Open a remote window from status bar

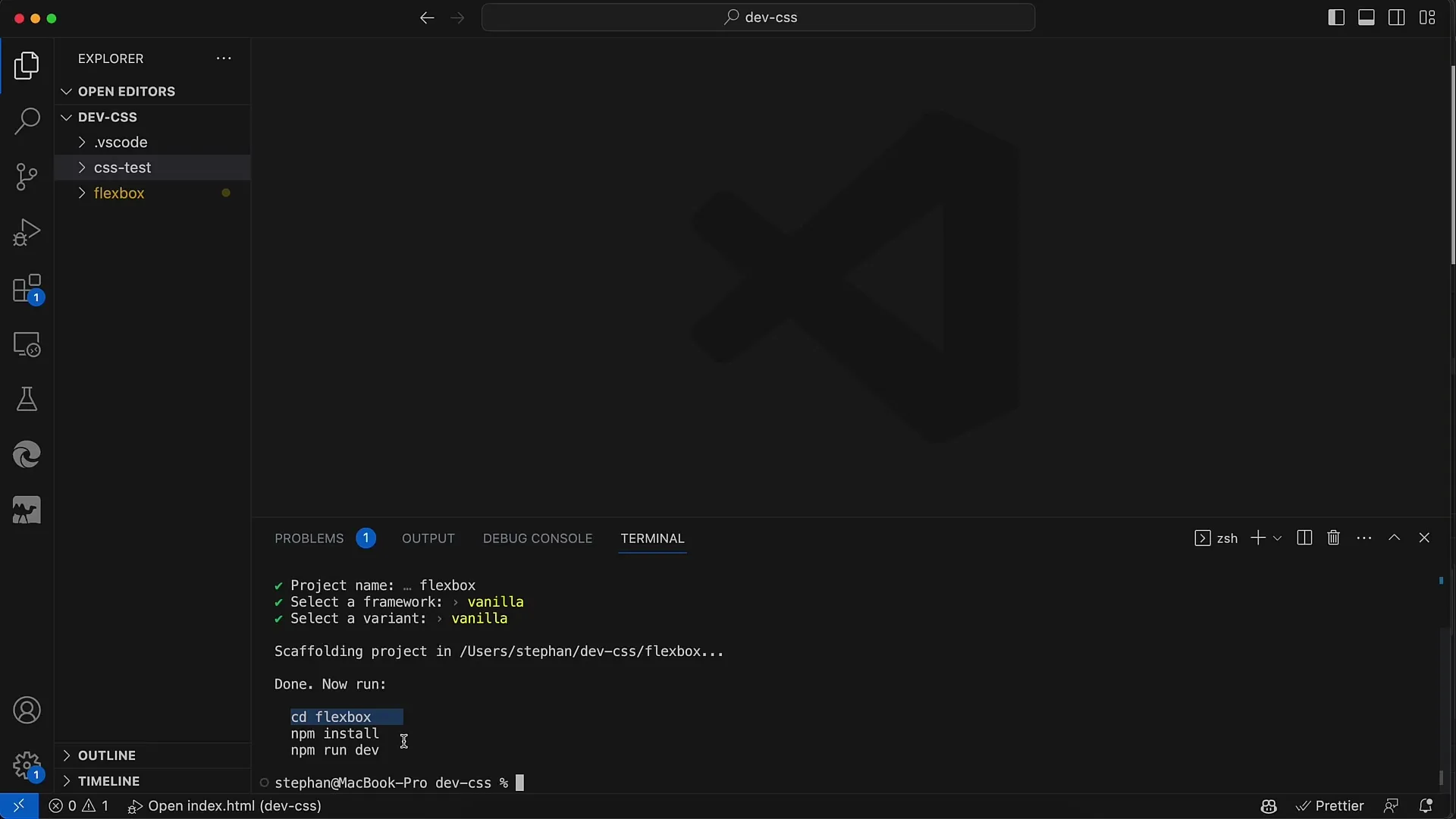19,806
